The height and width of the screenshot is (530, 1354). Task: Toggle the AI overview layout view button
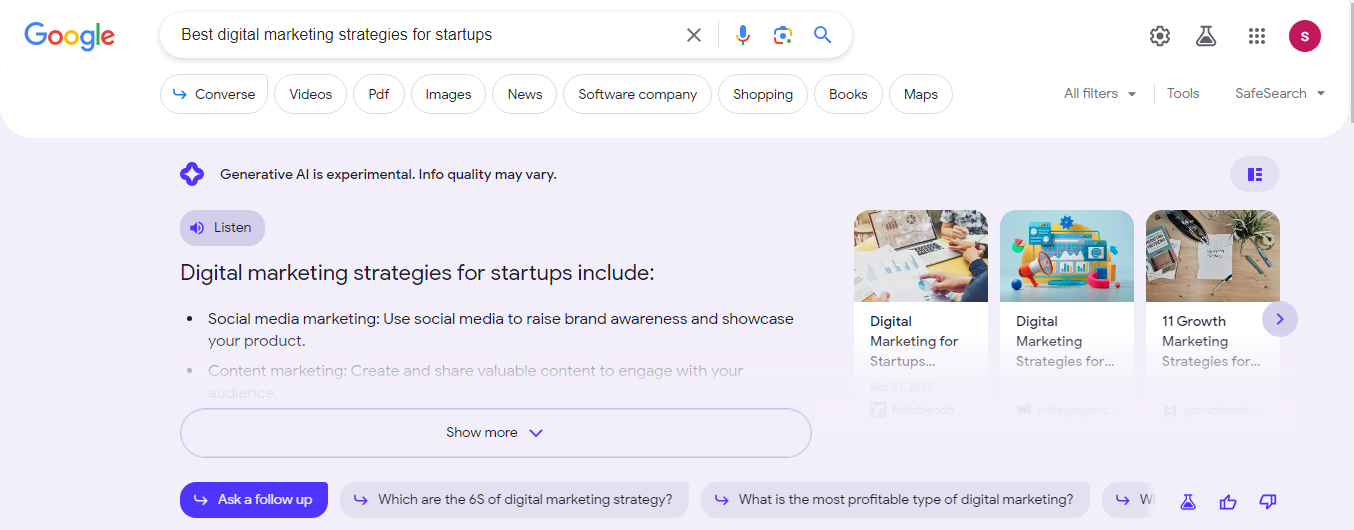1254,174
